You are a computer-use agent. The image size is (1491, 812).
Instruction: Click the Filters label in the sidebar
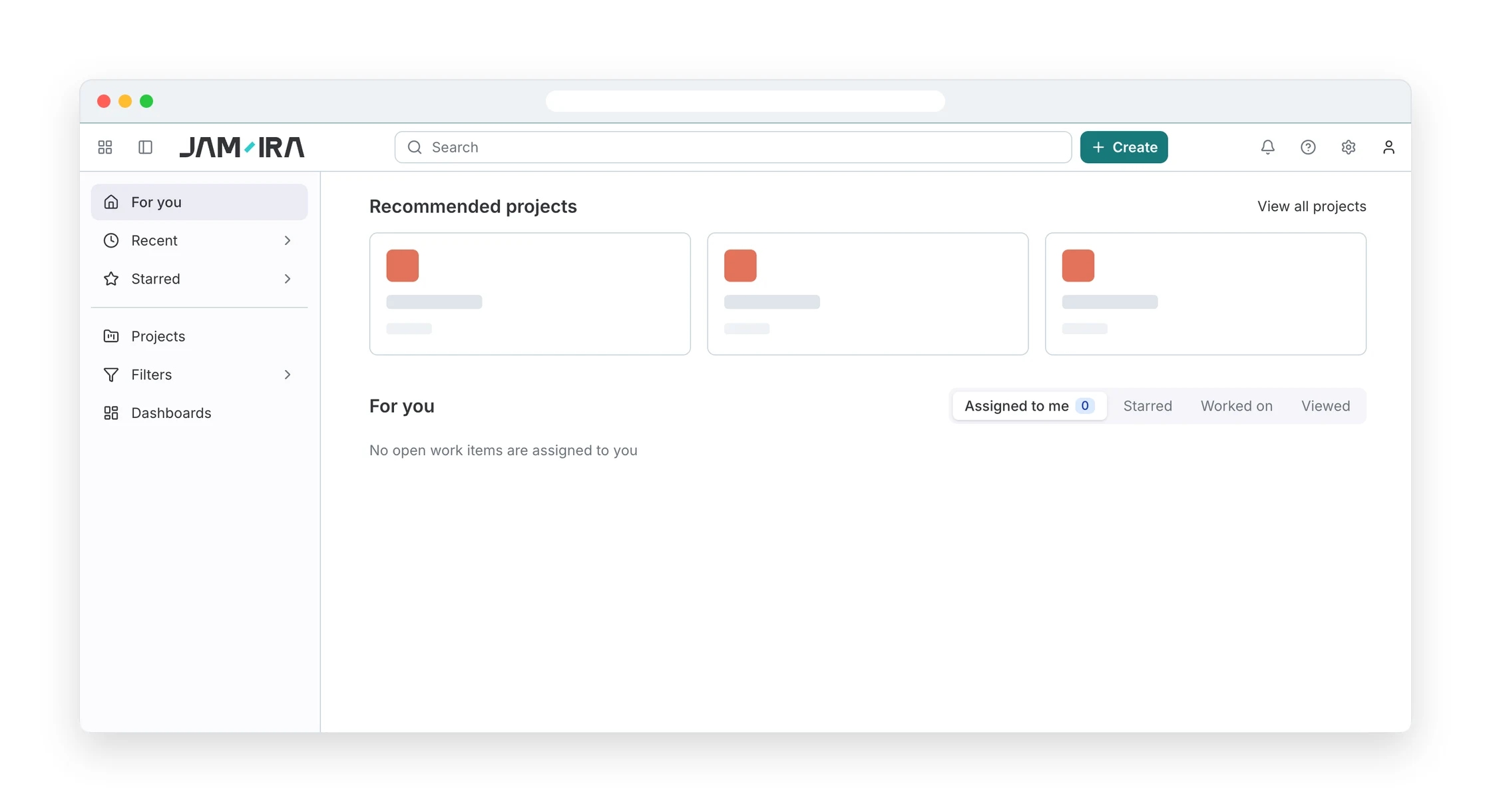point(152,375)
